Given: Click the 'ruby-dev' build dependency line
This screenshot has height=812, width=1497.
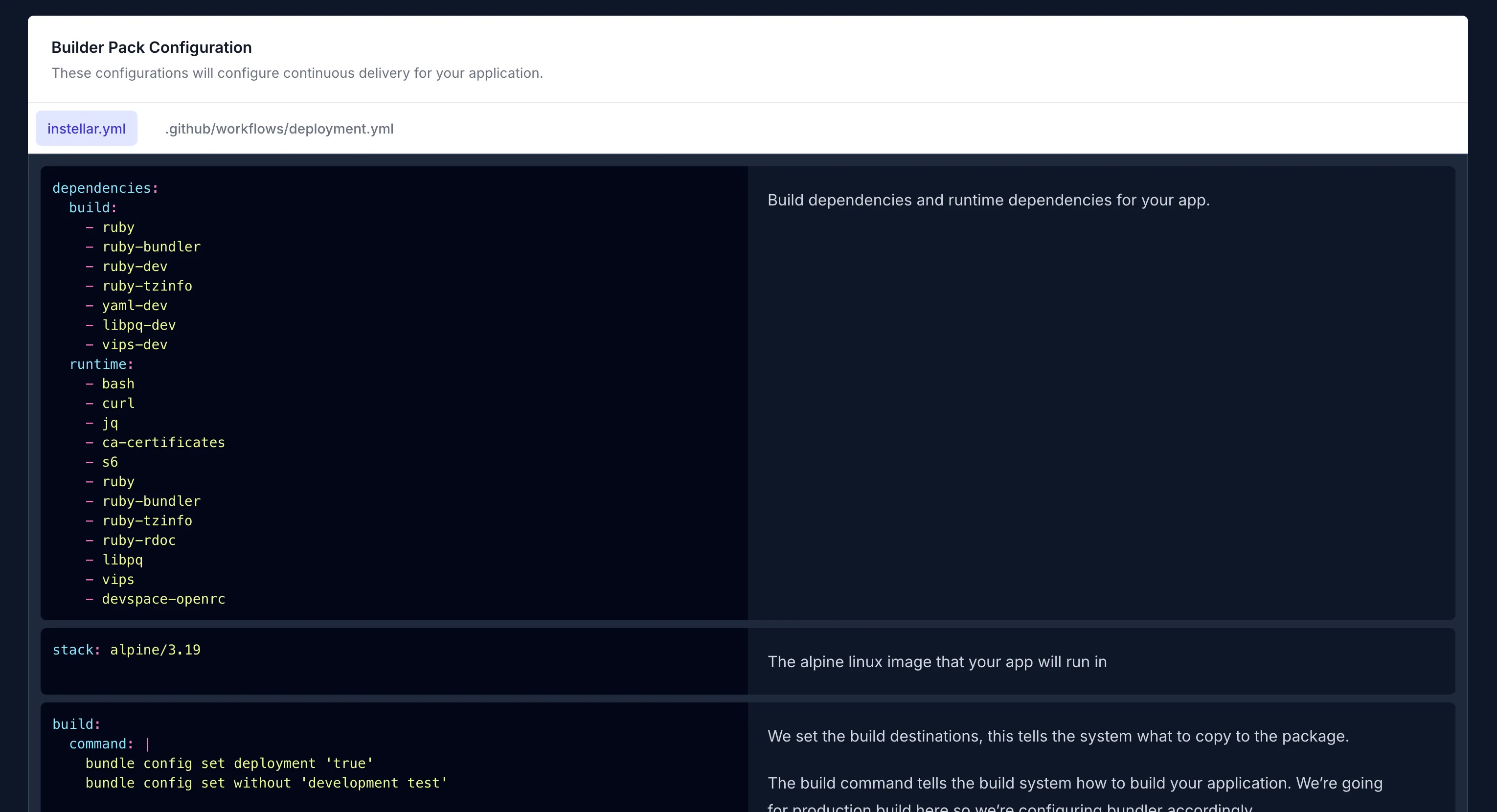Looking at the screenshot, I should click(126, 266).
